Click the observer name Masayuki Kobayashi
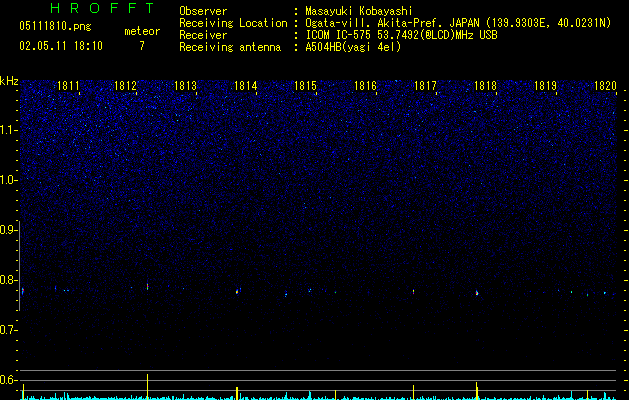This screenshot has width=629, height=400. click(x=359, y=11)
